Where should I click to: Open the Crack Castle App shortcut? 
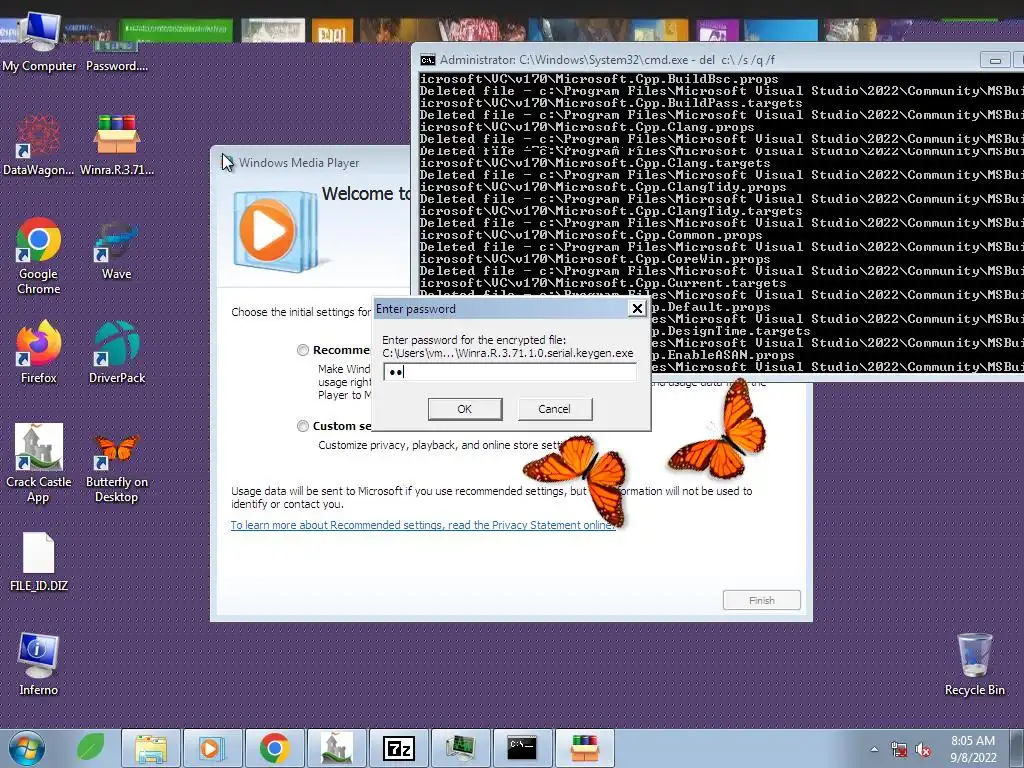click(x=38, y=464)
